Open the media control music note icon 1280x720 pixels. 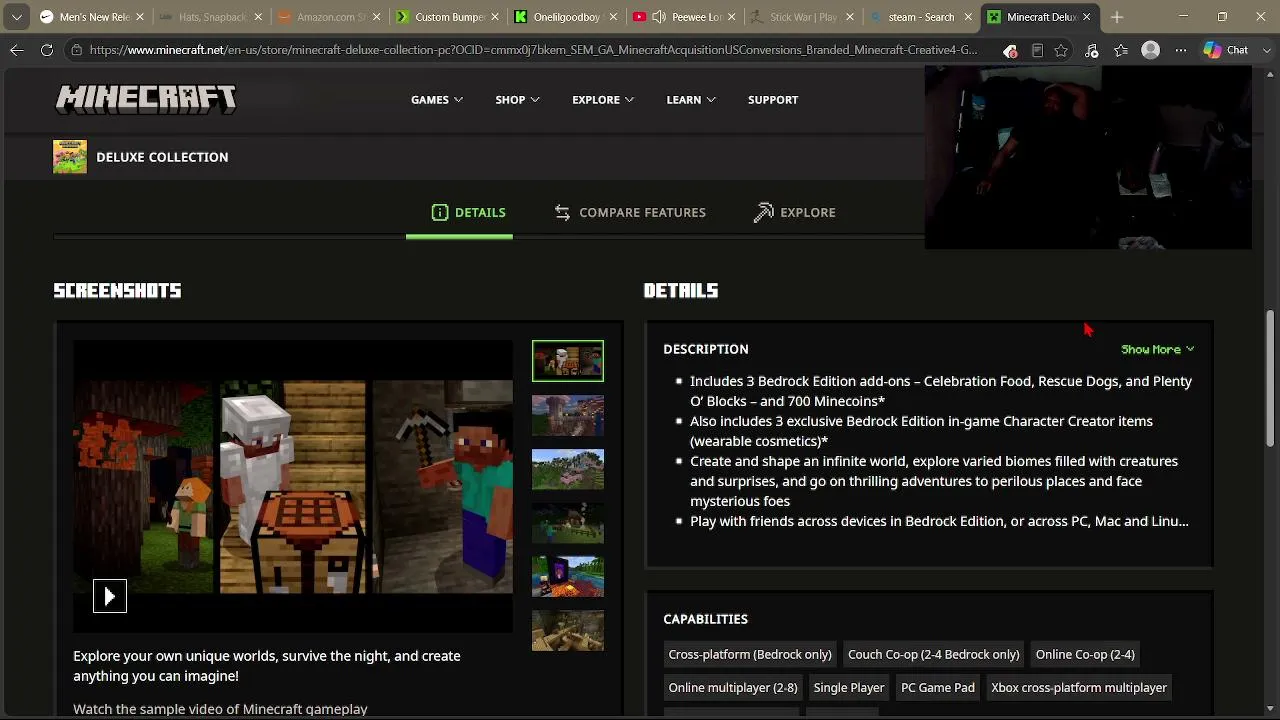tap(1092, 50)
